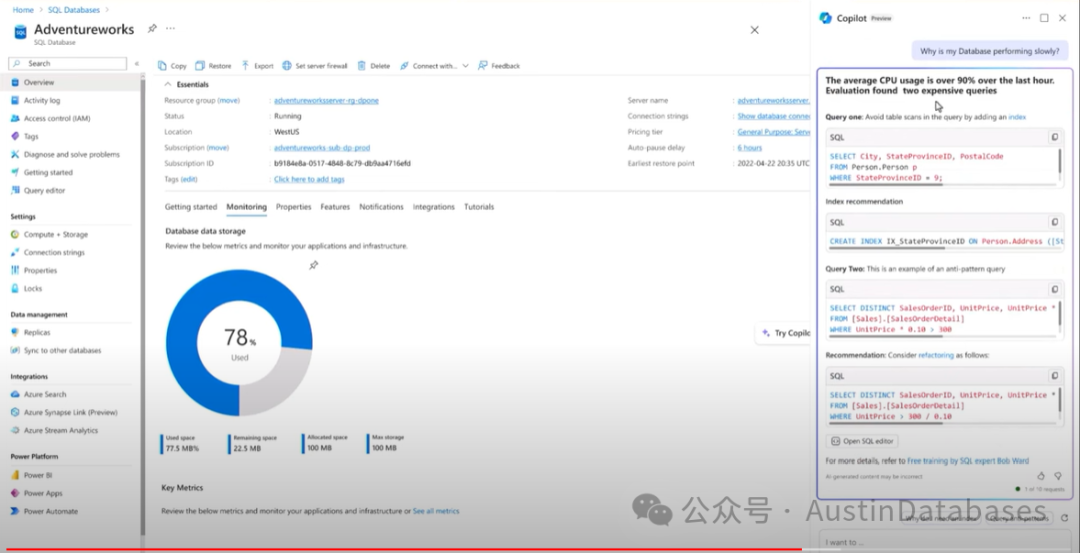Collapse the left navigation menu chevron
This screenshot has height=553, width=1080.
click(136, 63)
